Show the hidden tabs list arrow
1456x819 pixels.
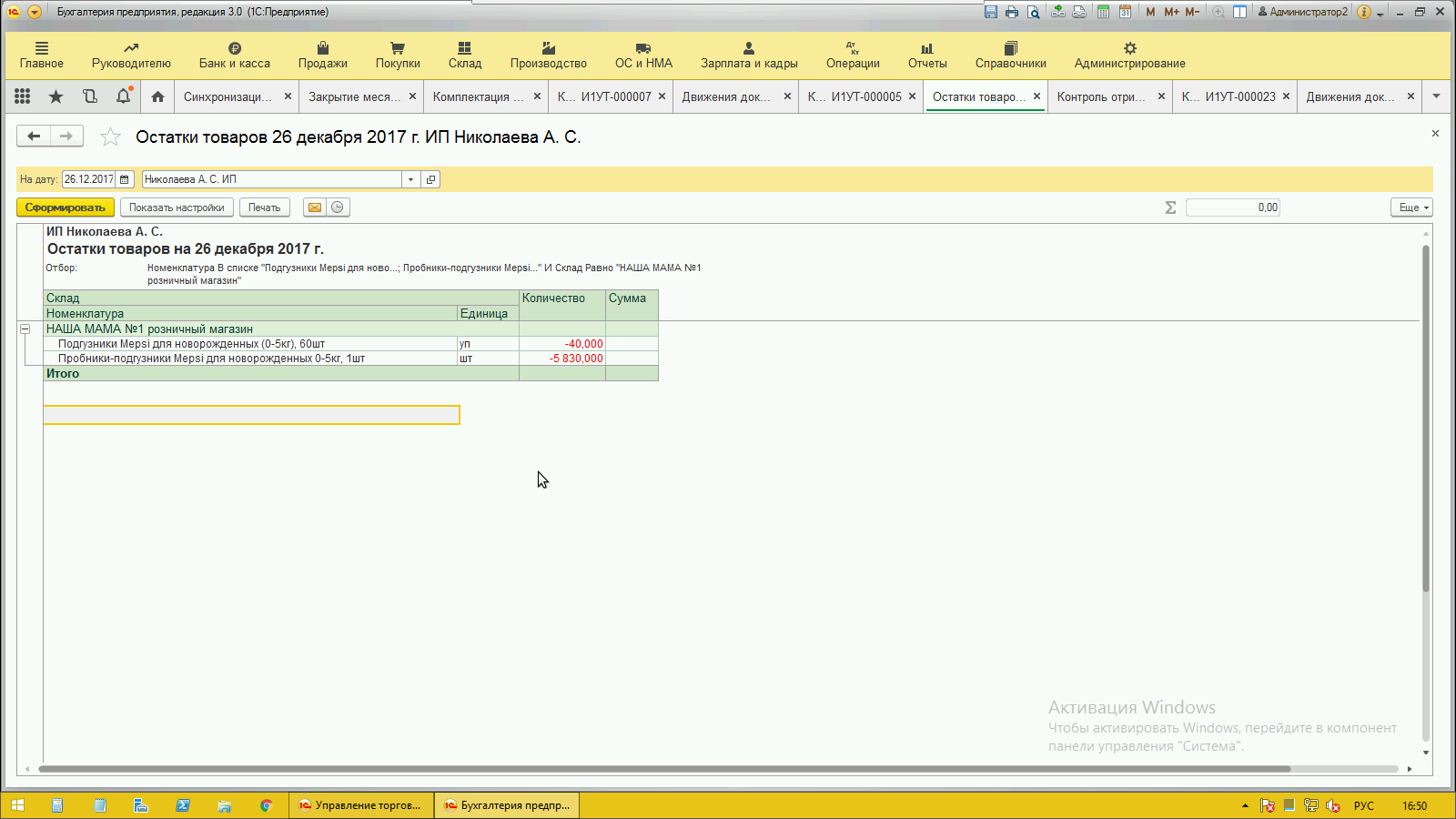1436,96
